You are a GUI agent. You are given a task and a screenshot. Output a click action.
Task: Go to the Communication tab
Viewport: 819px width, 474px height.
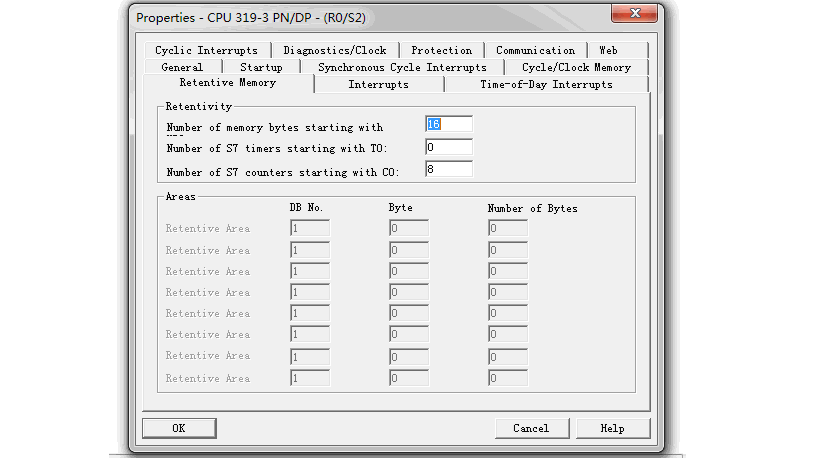click(535, 50)
